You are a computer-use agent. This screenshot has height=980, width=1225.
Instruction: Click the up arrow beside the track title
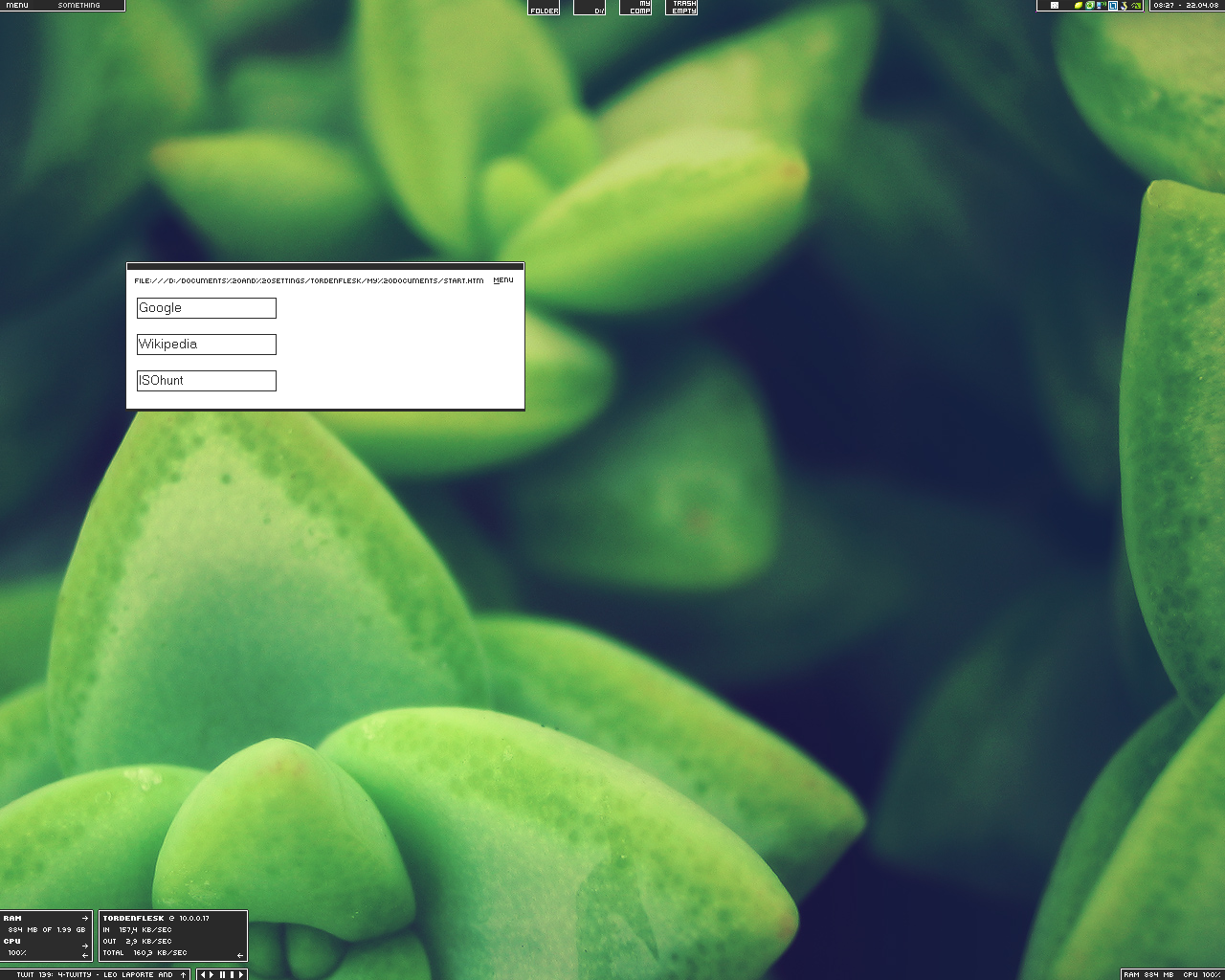click(183, 975)
